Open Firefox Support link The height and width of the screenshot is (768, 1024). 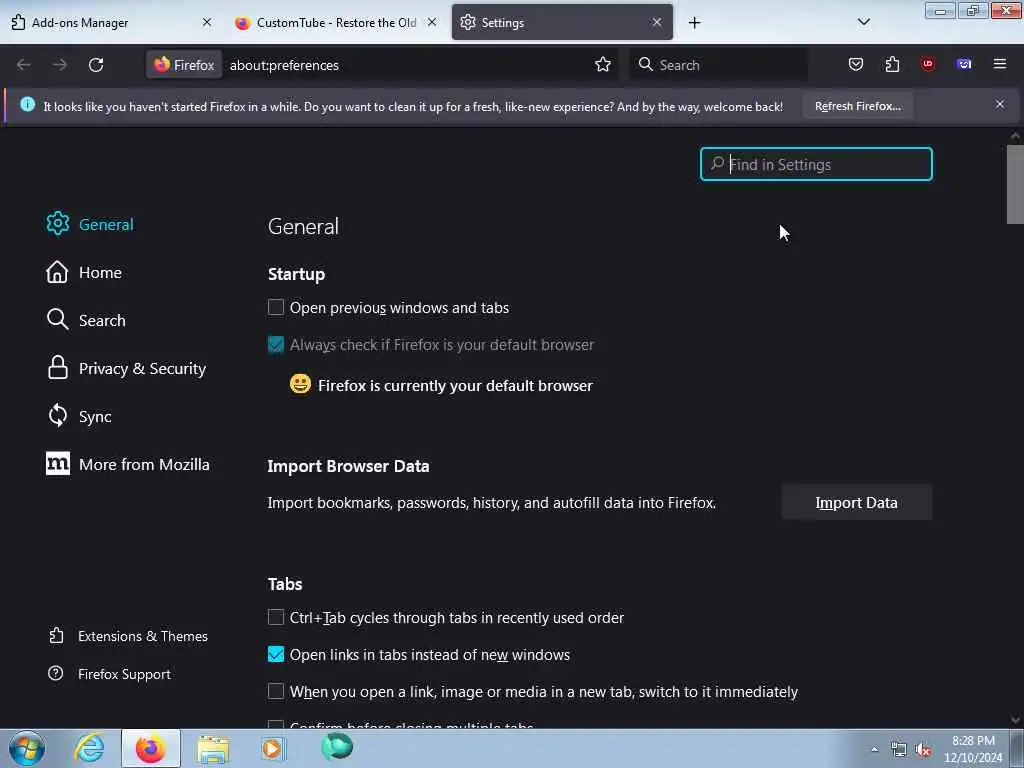[109, 674]
